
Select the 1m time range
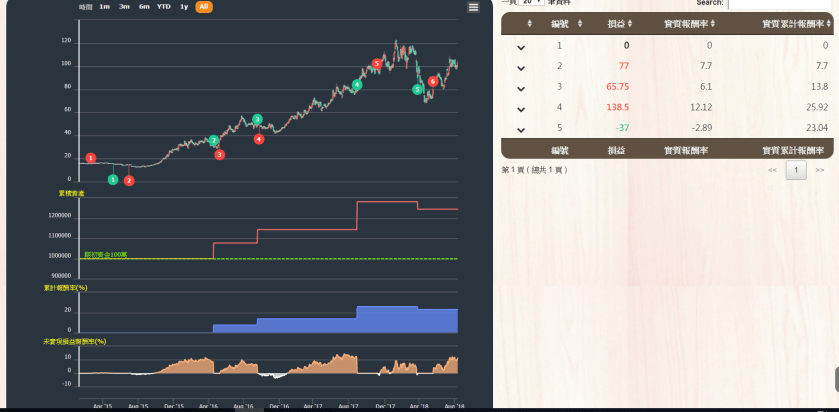point(105,7)
